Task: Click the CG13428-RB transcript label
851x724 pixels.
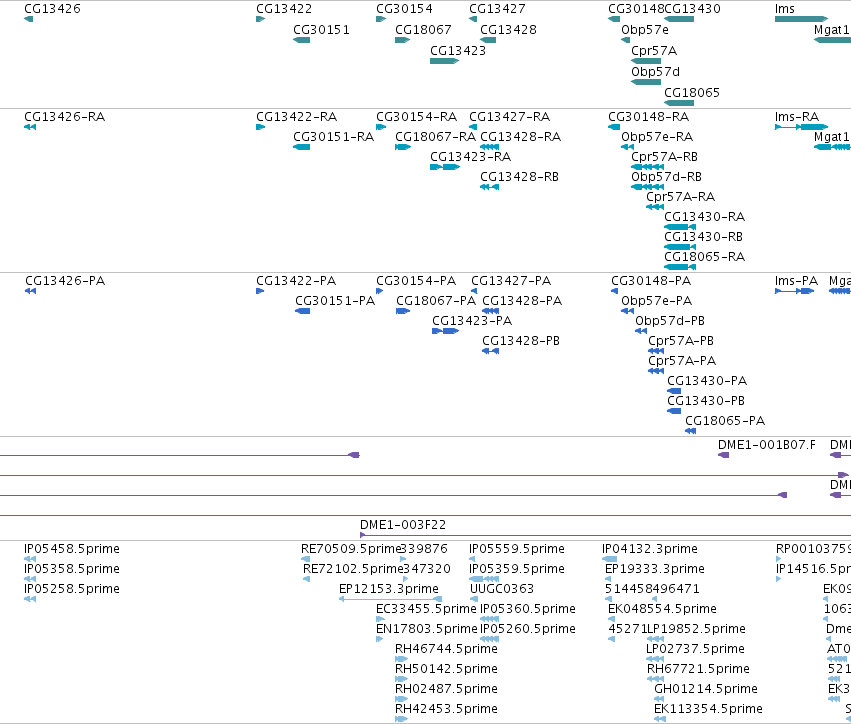Action: (519, 177)
